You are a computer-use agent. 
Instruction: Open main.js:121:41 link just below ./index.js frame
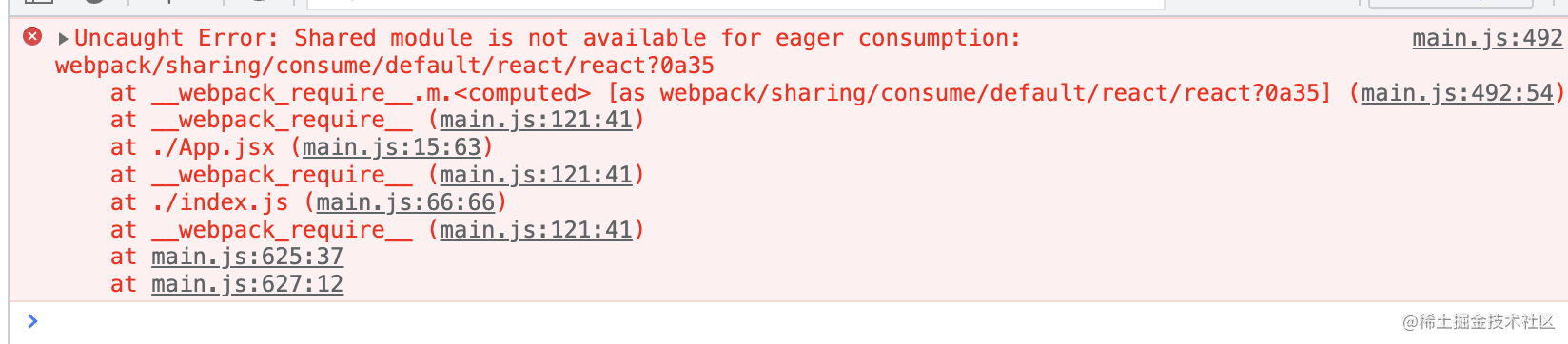(x=537, y=230)
